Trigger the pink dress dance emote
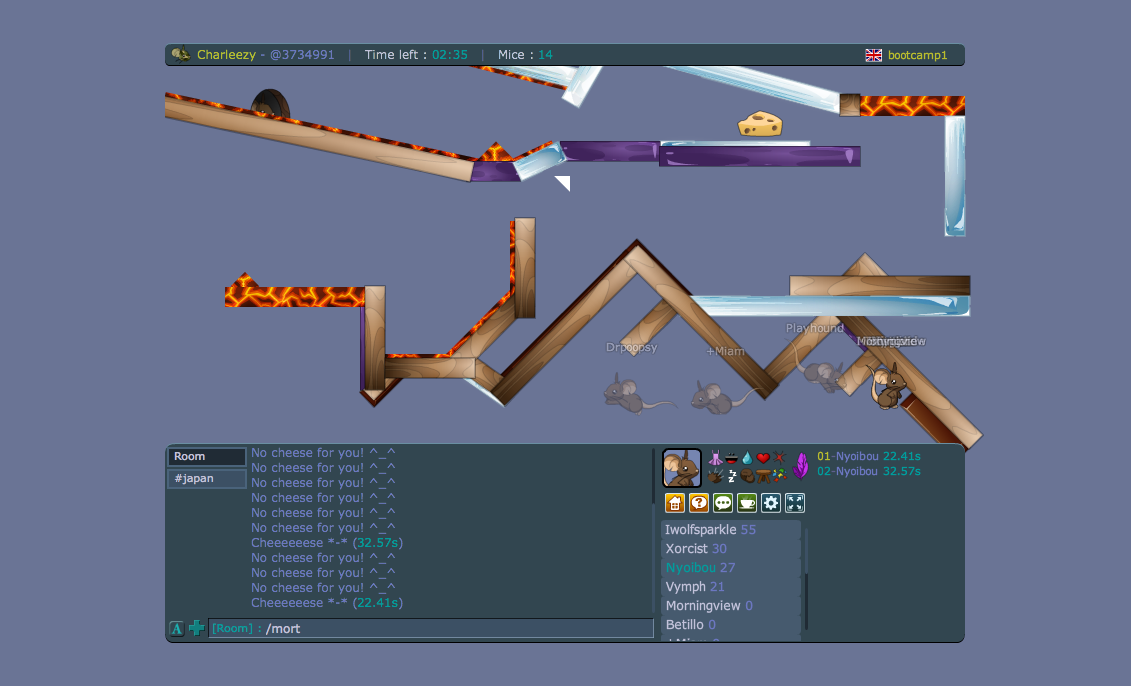 716,458
